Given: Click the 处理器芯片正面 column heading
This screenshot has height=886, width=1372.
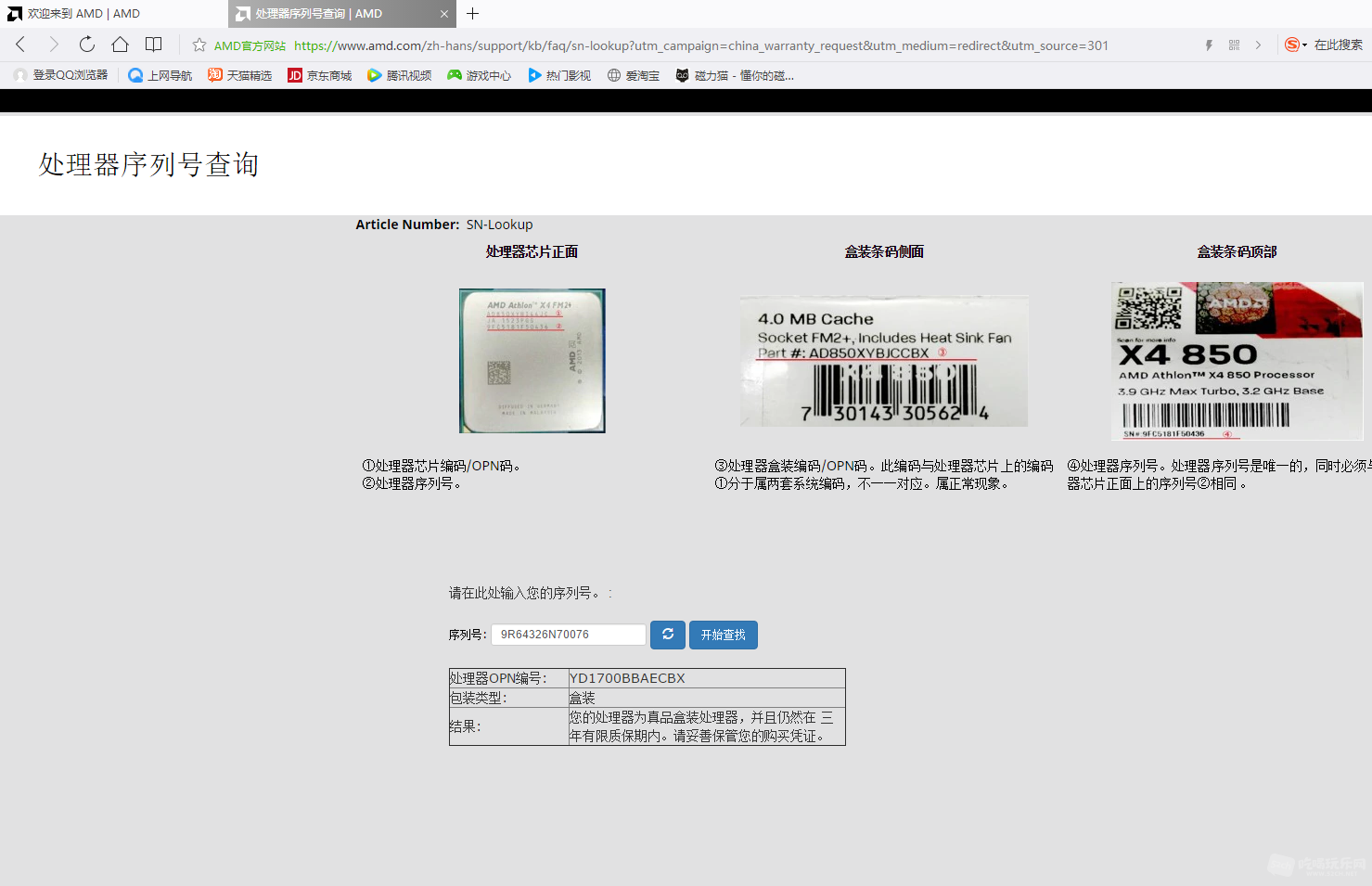Looking at the screenshot, I should tap(532, 251).
